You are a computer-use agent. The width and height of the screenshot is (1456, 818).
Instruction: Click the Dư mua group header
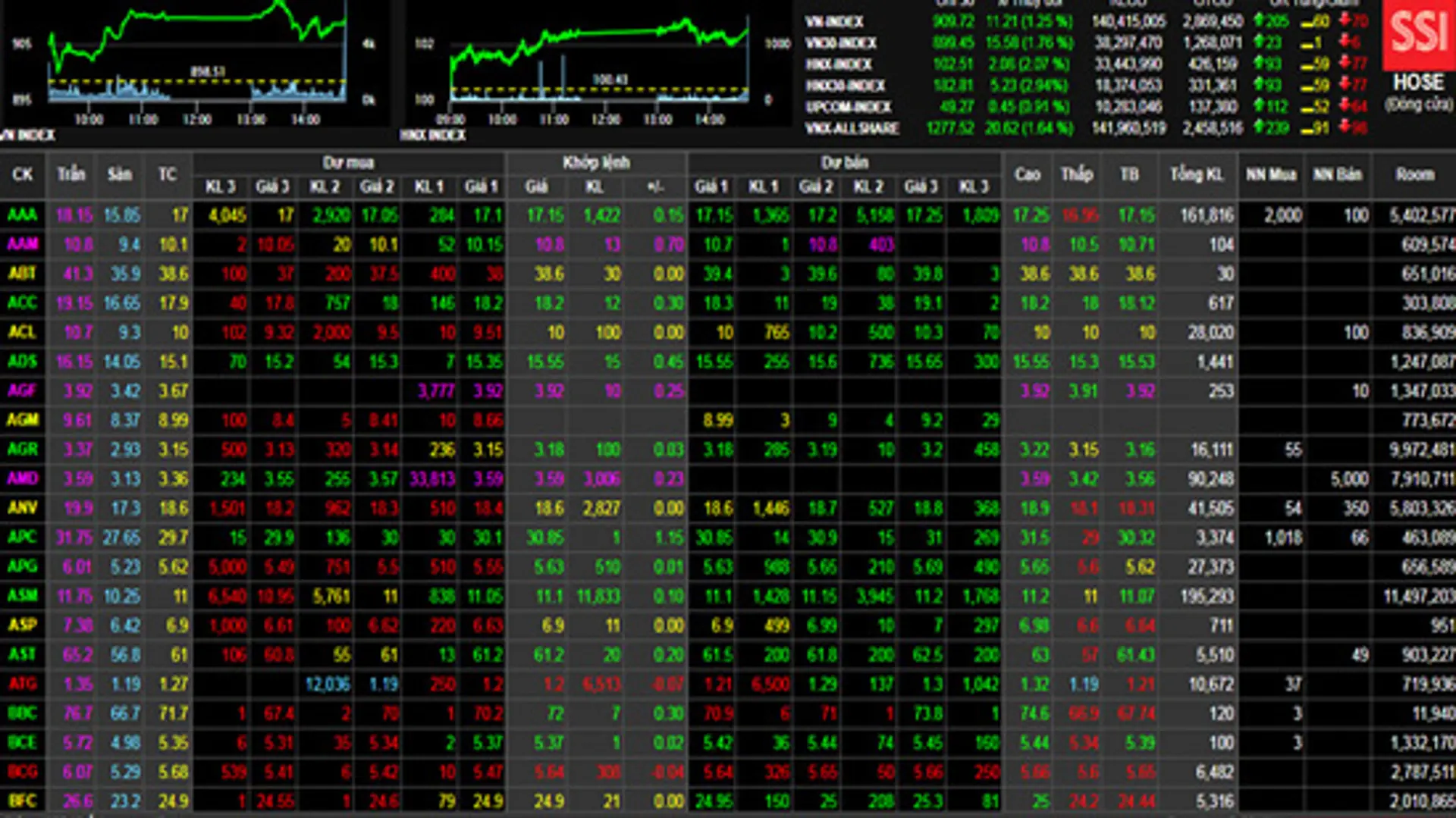[348, 162]
